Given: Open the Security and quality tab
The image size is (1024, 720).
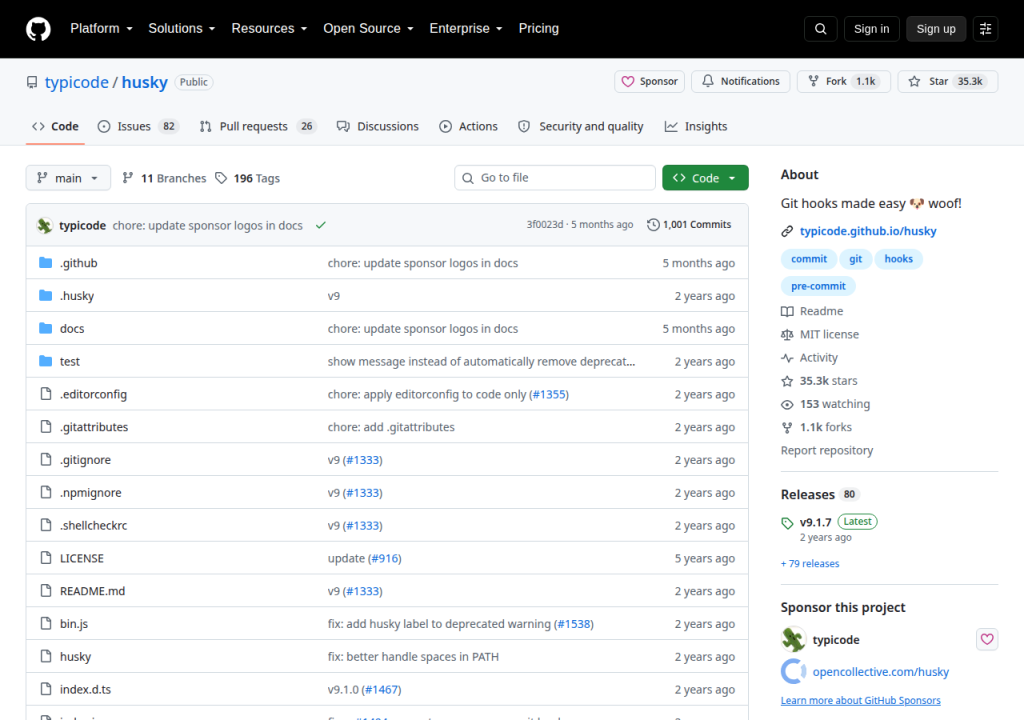Looking at the screenshot, I should click(x=581, y=127).
